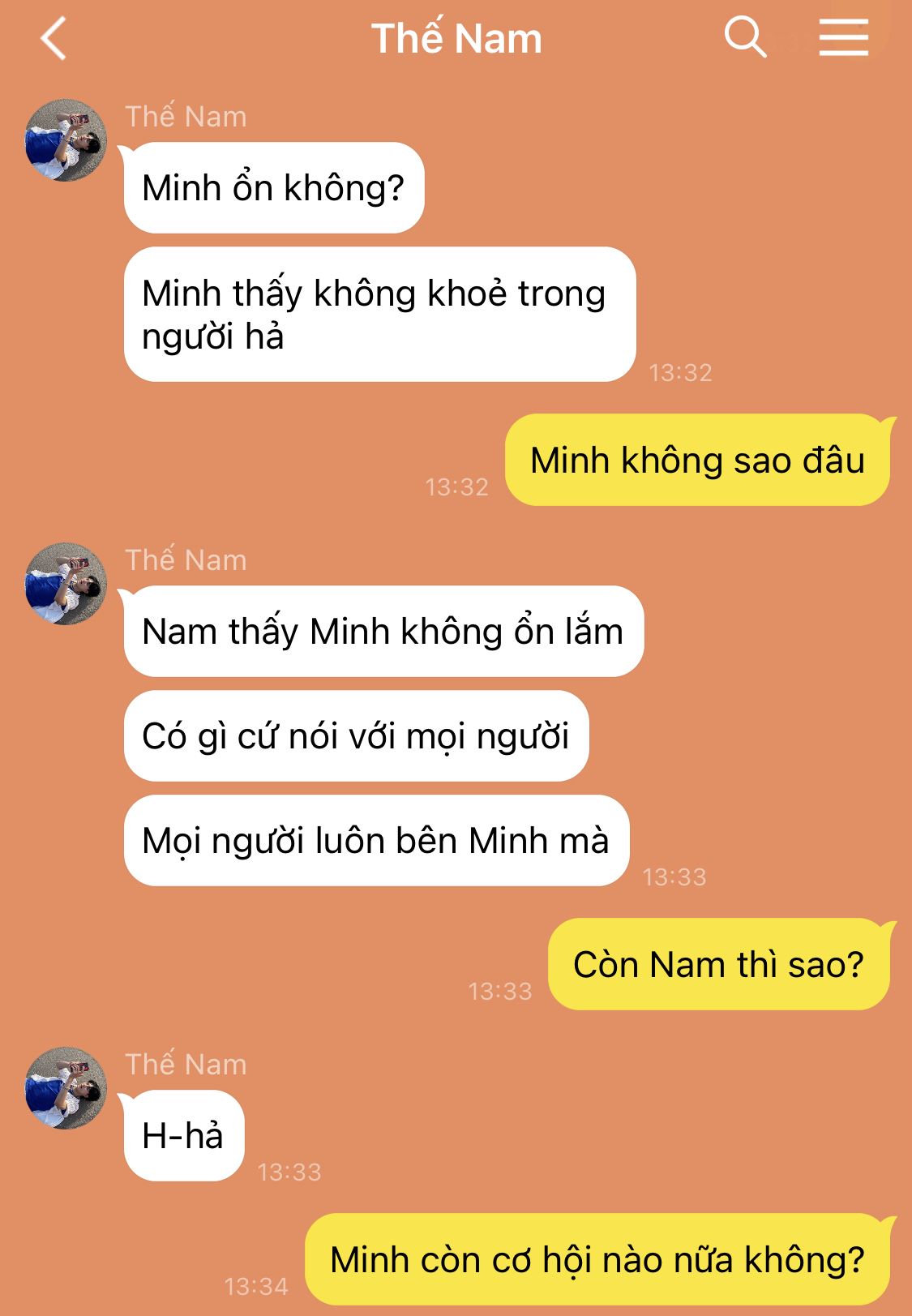912x1316 pixels.
Task: Select the yellow 'Minh không sao đâu' bubble
Action: point(697,460)
